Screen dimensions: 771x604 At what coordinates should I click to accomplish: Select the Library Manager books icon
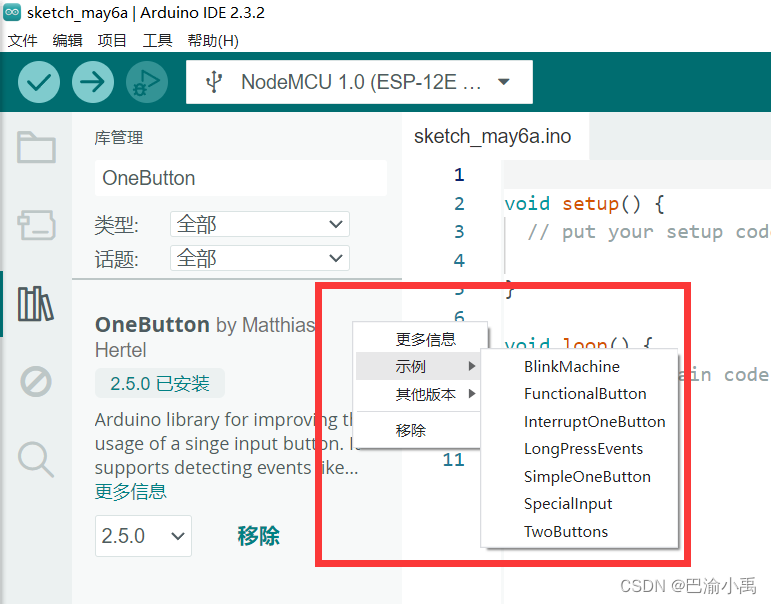pyautogui.click(x=36, y=304)
